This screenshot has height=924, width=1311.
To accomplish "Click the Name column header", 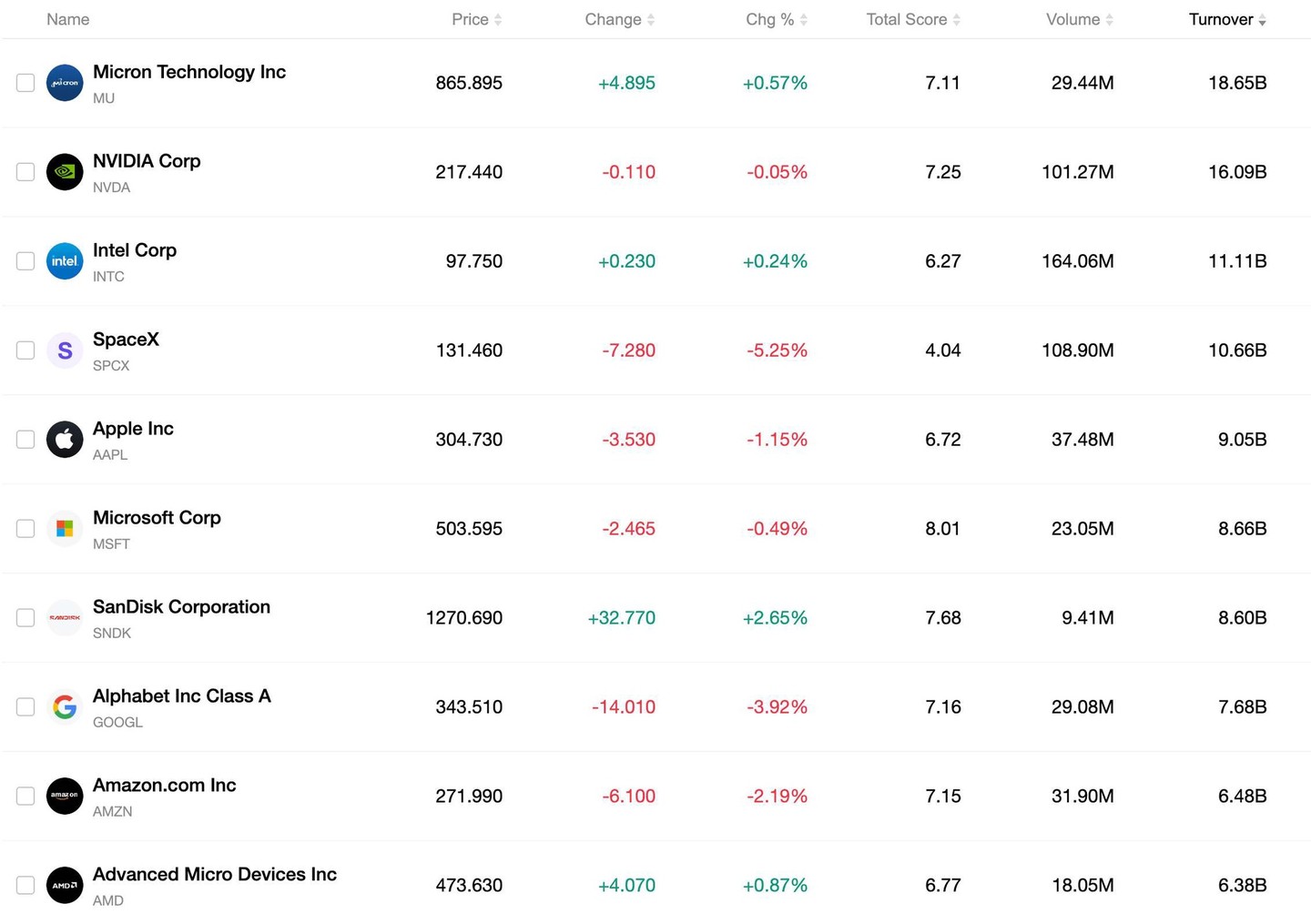I will 68,20.
